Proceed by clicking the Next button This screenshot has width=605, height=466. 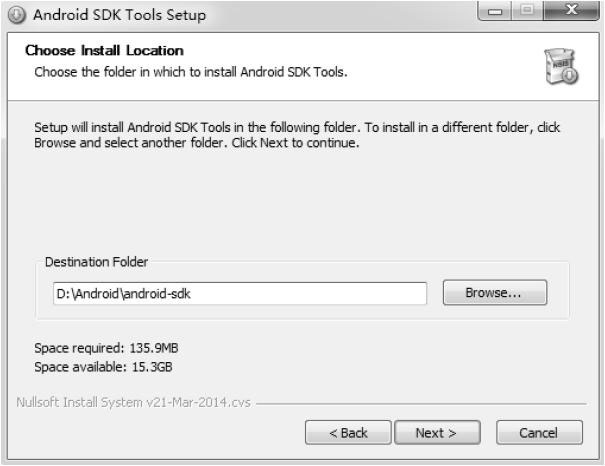tap(436, 433)
